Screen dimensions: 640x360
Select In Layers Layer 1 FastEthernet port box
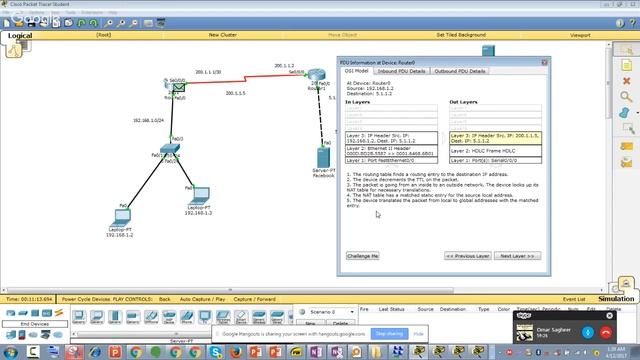[x=391, y=161]
